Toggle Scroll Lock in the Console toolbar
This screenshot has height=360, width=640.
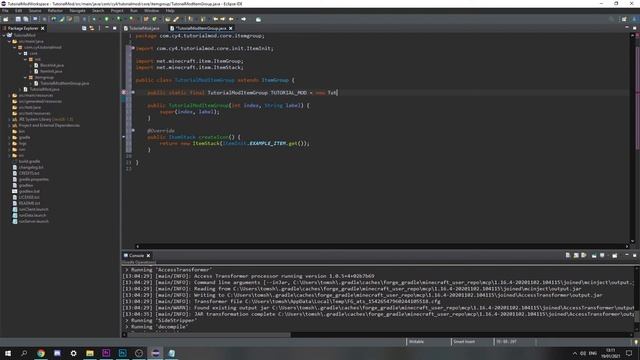pos(576,256)
